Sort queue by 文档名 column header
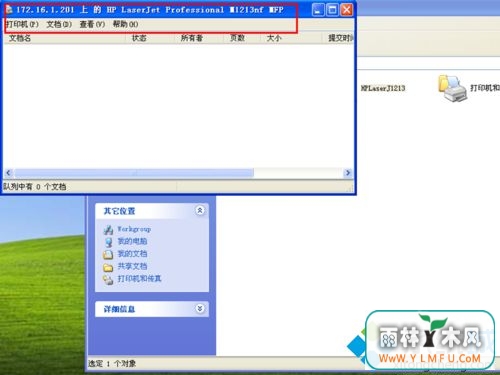 point(64,38)
